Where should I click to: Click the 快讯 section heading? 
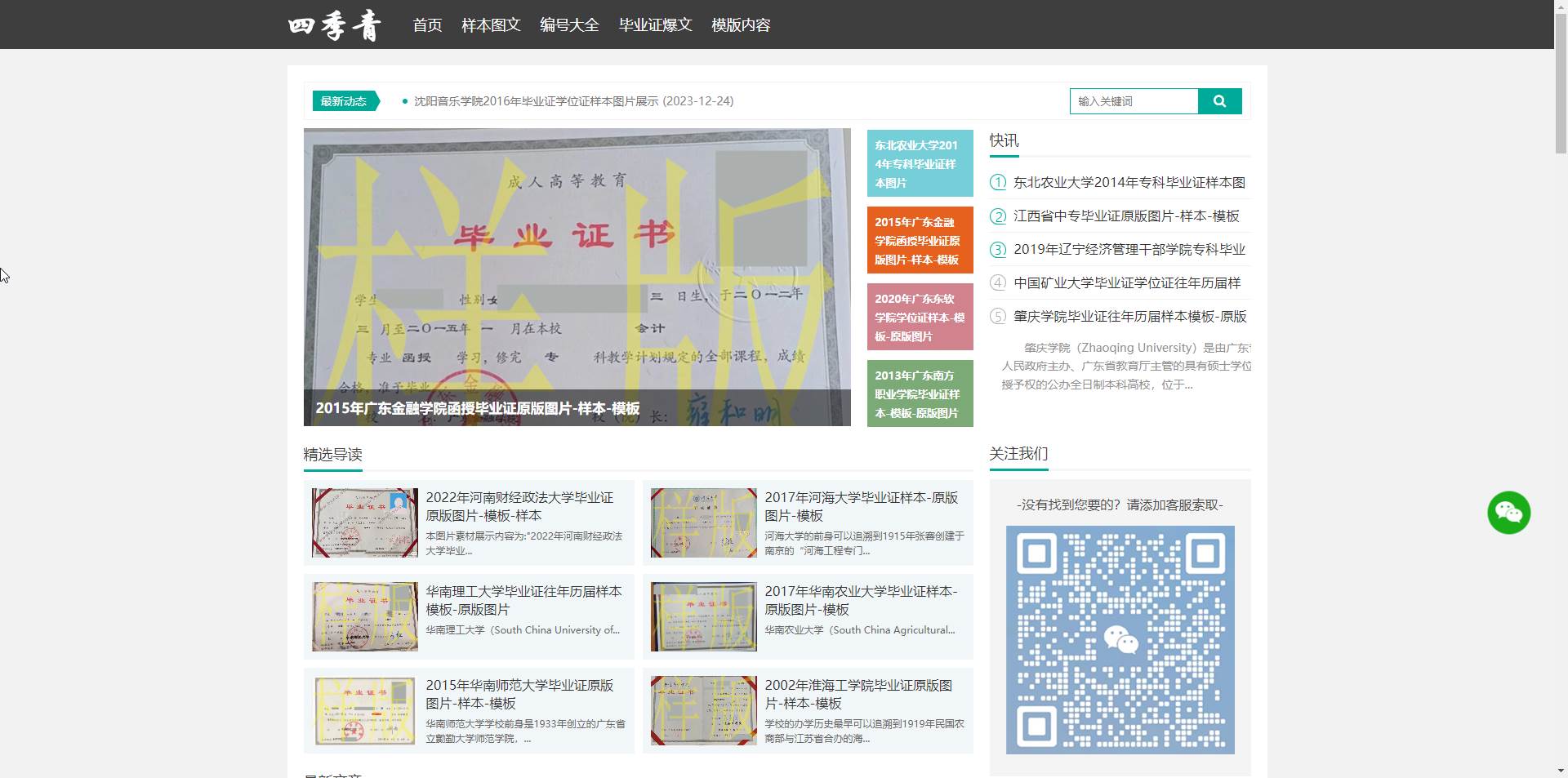(x=1004, y=140)
